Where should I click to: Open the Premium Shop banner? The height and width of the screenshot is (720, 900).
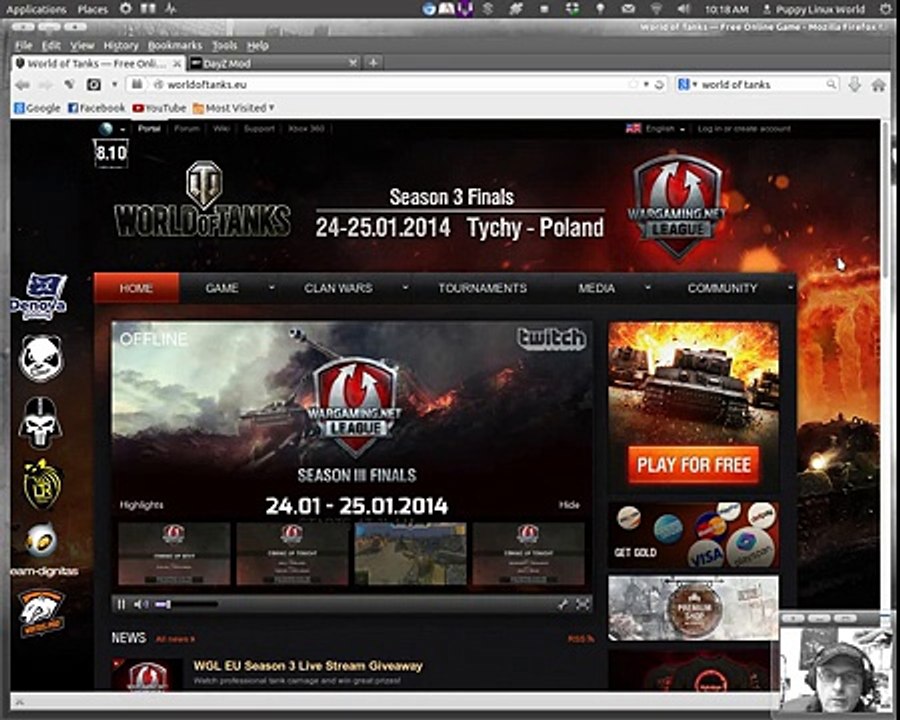pos(693,609)
